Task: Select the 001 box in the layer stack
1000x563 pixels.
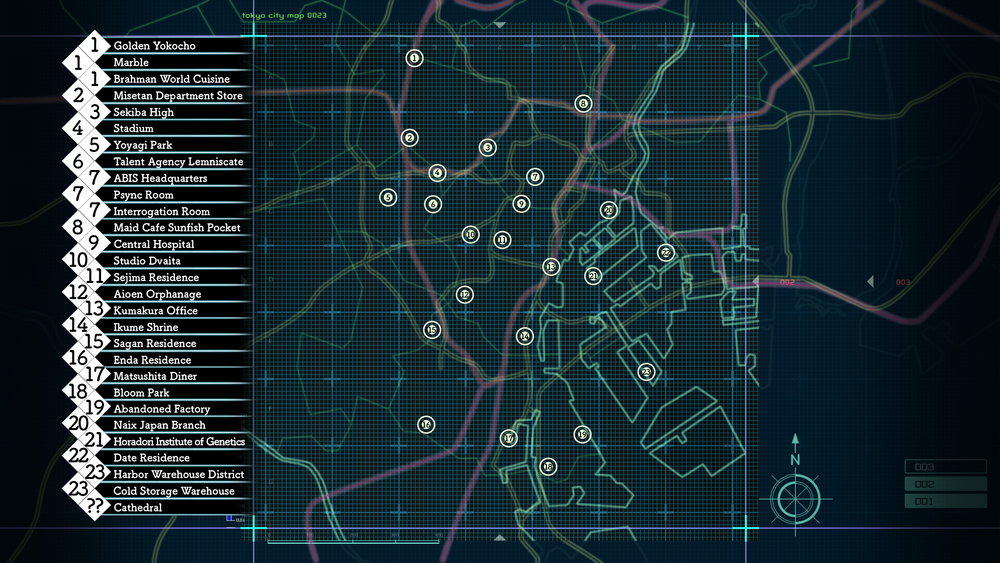Action: [x=945, y=501]
